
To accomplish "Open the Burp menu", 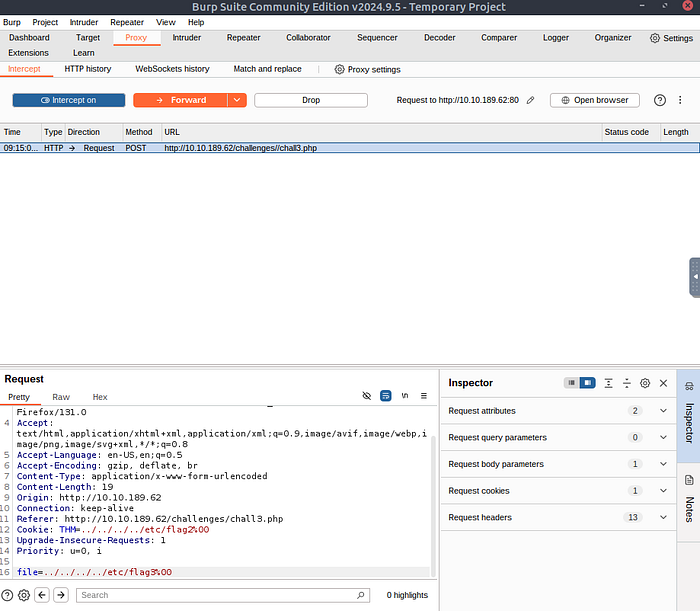I will click(12, 22).
